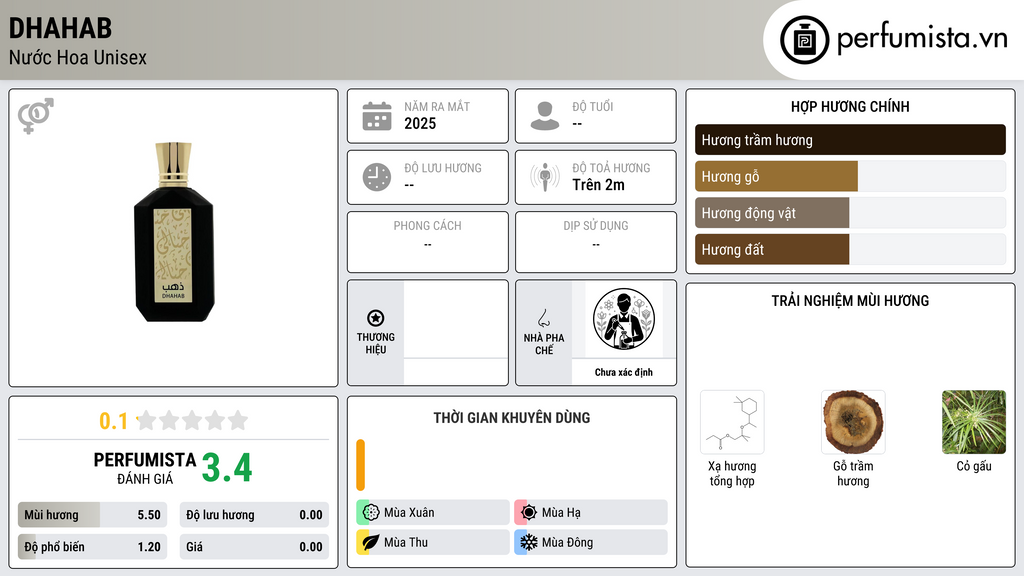
Task: Click the Hợp hương chính heading
Action: [x=850, y=106]
